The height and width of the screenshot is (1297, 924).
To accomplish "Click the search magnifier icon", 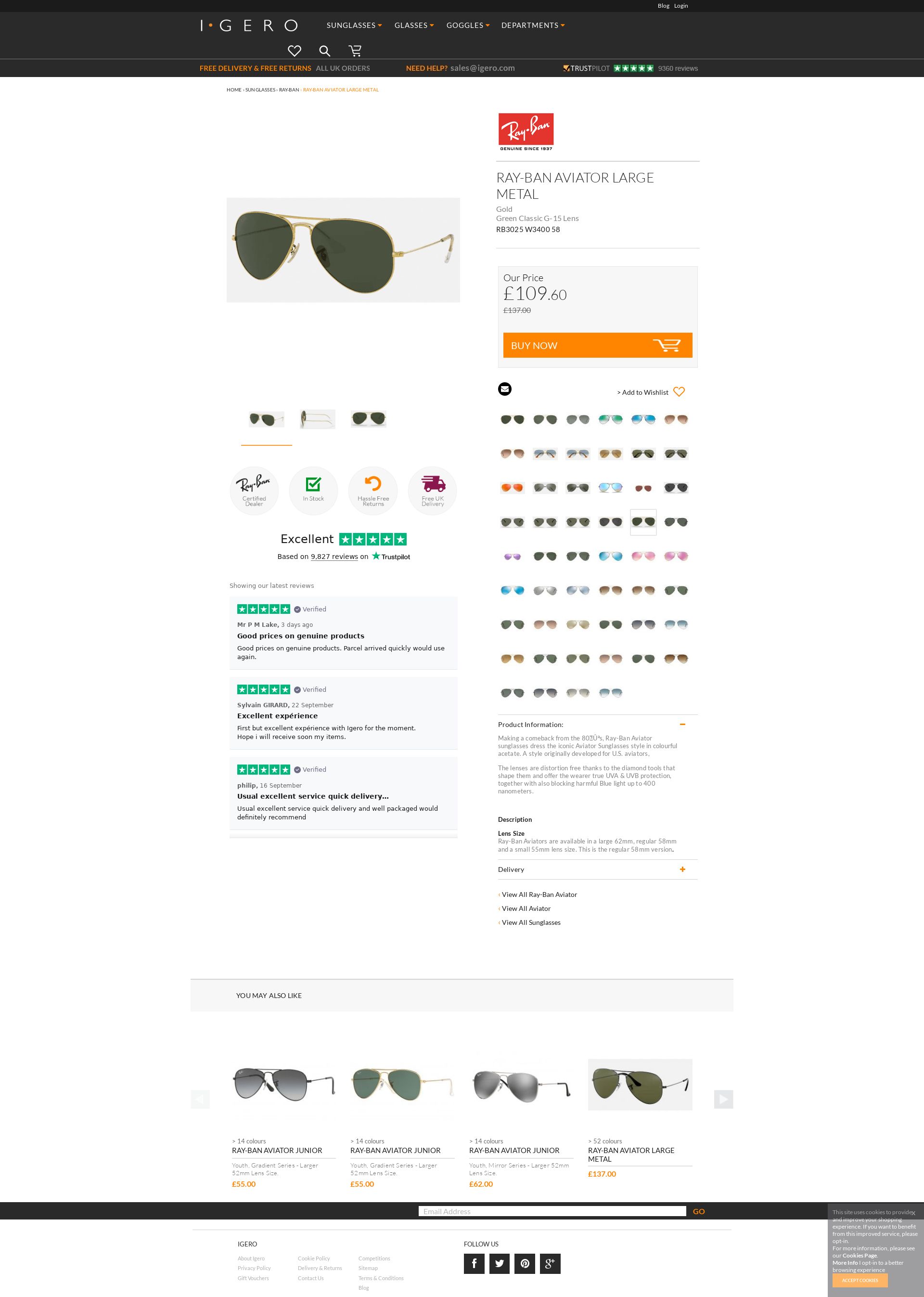I will [x=325, y=51].
